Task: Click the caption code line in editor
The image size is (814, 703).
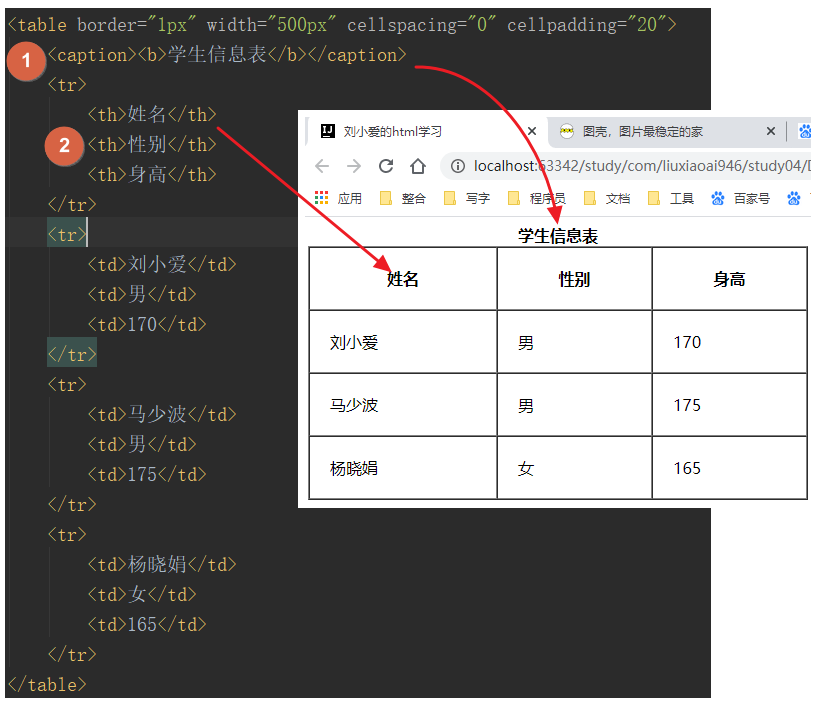Action: (227, 55)
